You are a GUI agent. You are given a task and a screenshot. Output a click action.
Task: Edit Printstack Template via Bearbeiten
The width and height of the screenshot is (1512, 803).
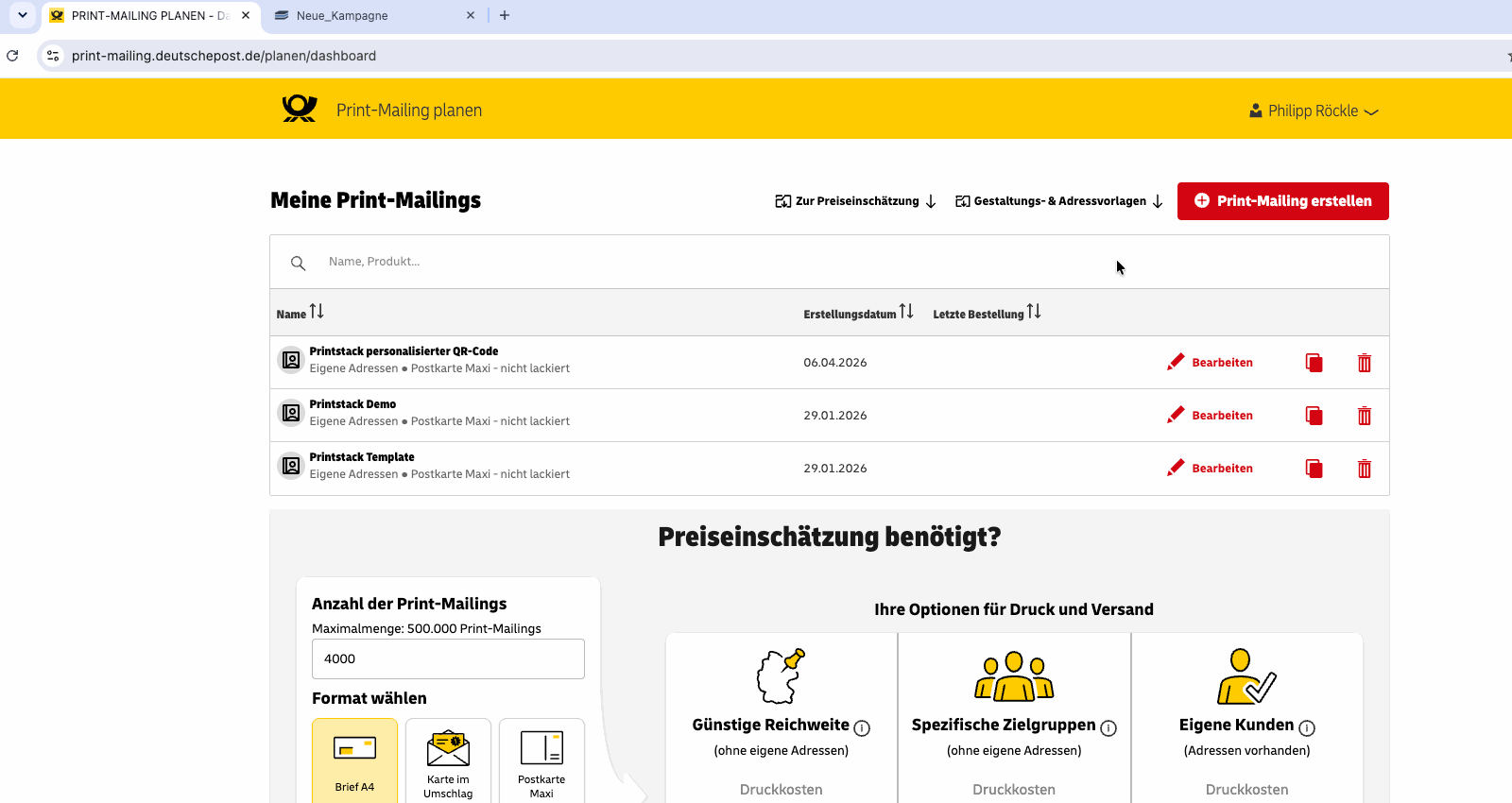1210,469
